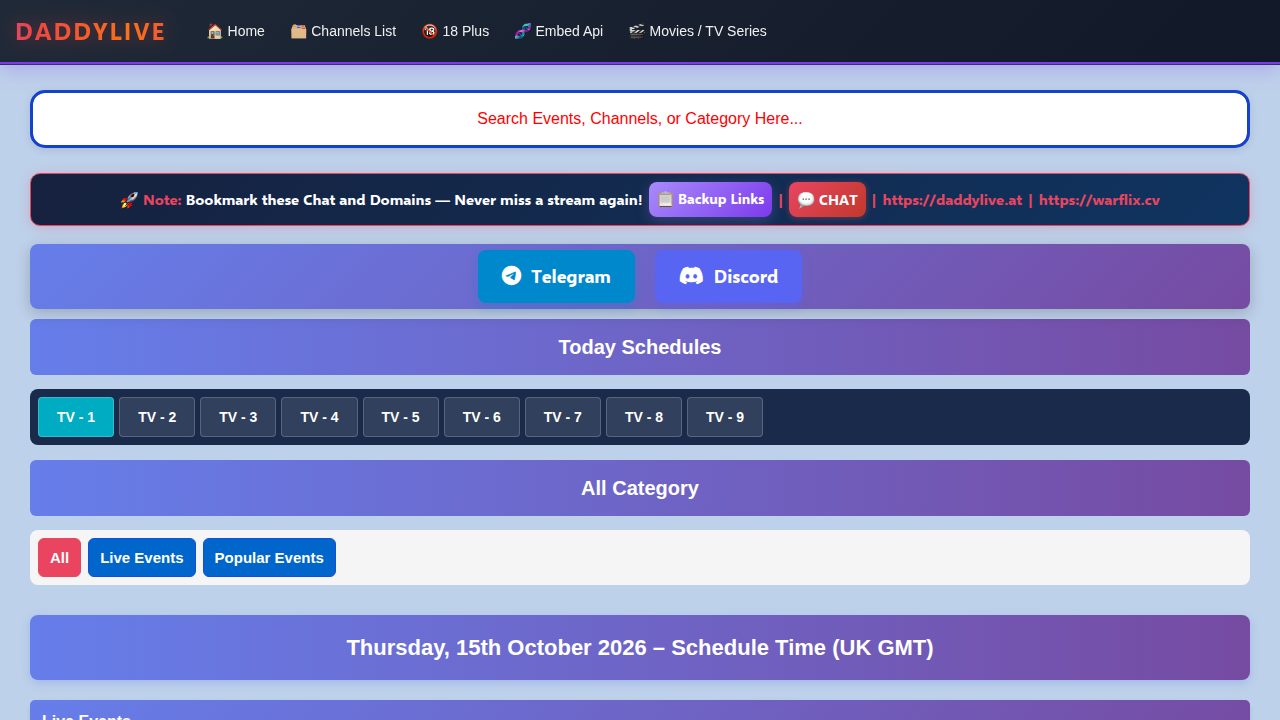Image resolution: width=1280 pixels, height=720 pixels.
Task: Open the Home menu item
Action: pyautogui.click(x=236, y=31)
